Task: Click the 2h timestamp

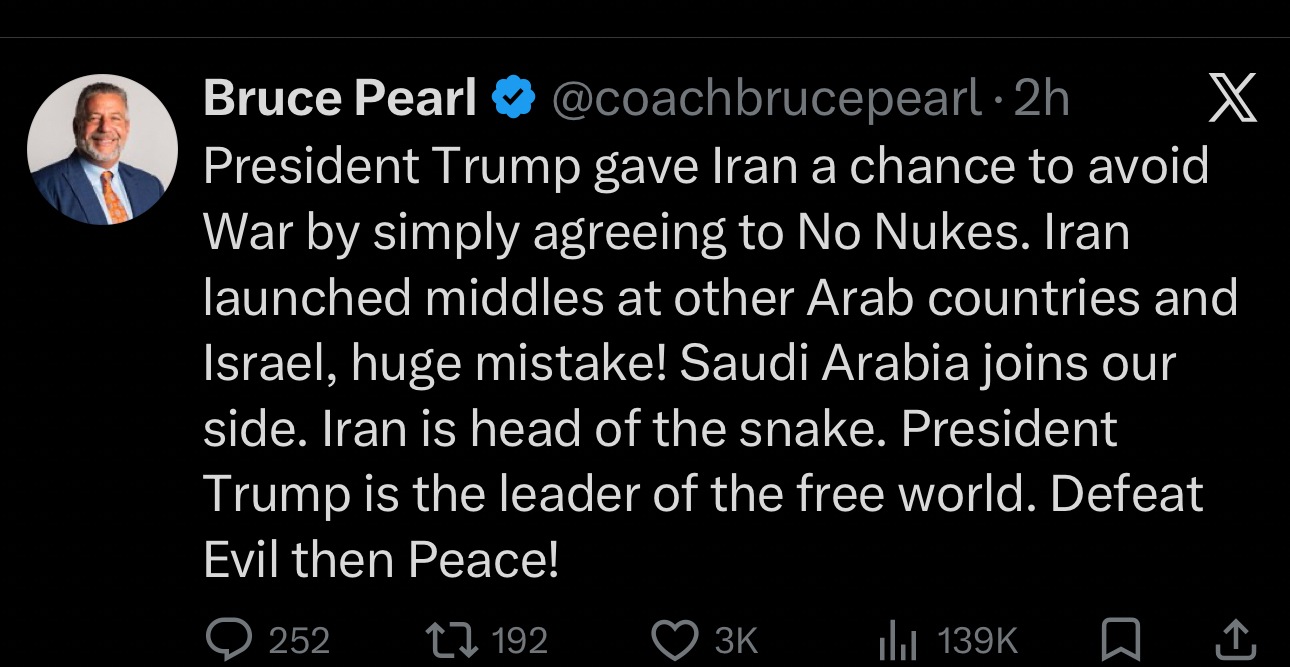Action: click(1041, 99)
